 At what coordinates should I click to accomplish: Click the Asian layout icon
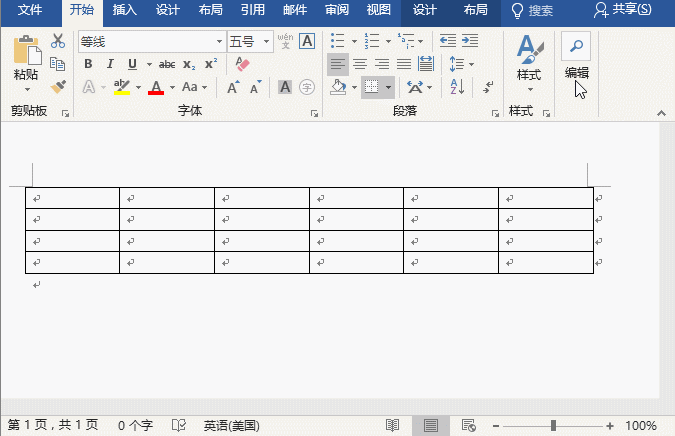[415, 87]
